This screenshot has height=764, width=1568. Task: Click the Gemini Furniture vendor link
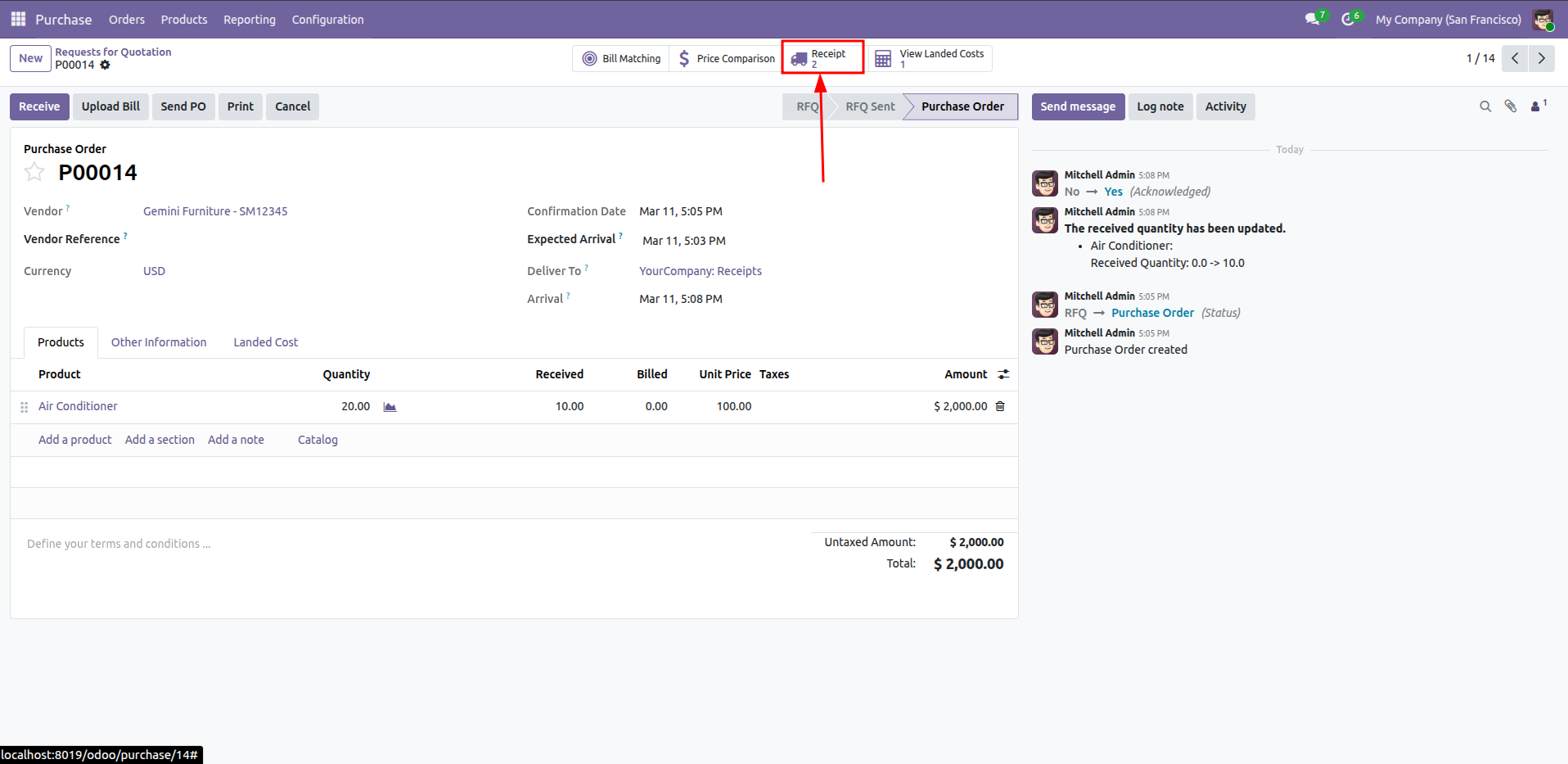point(215,211)
